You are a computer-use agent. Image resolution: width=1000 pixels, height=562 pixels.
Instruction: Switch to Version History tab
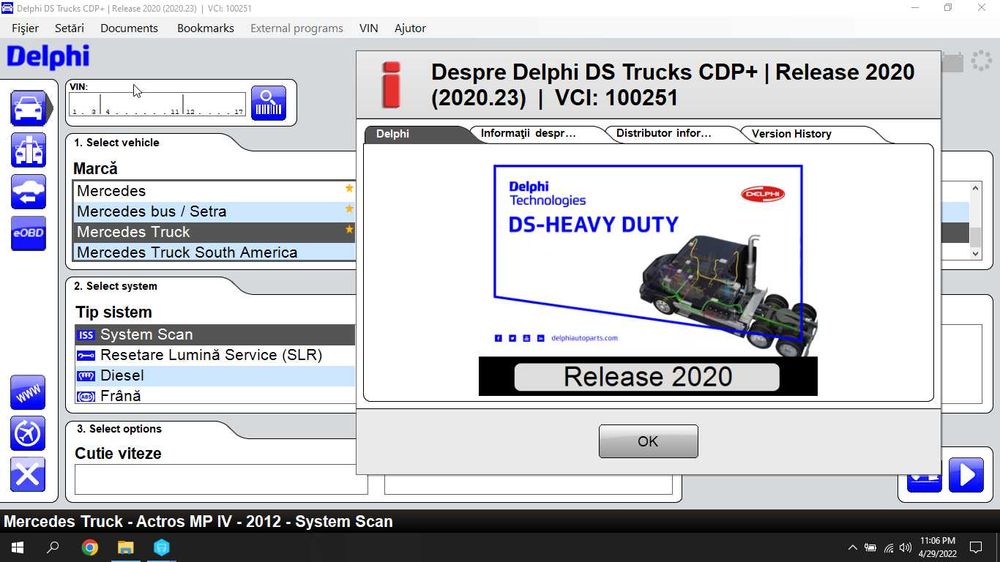tap(810, 134)
